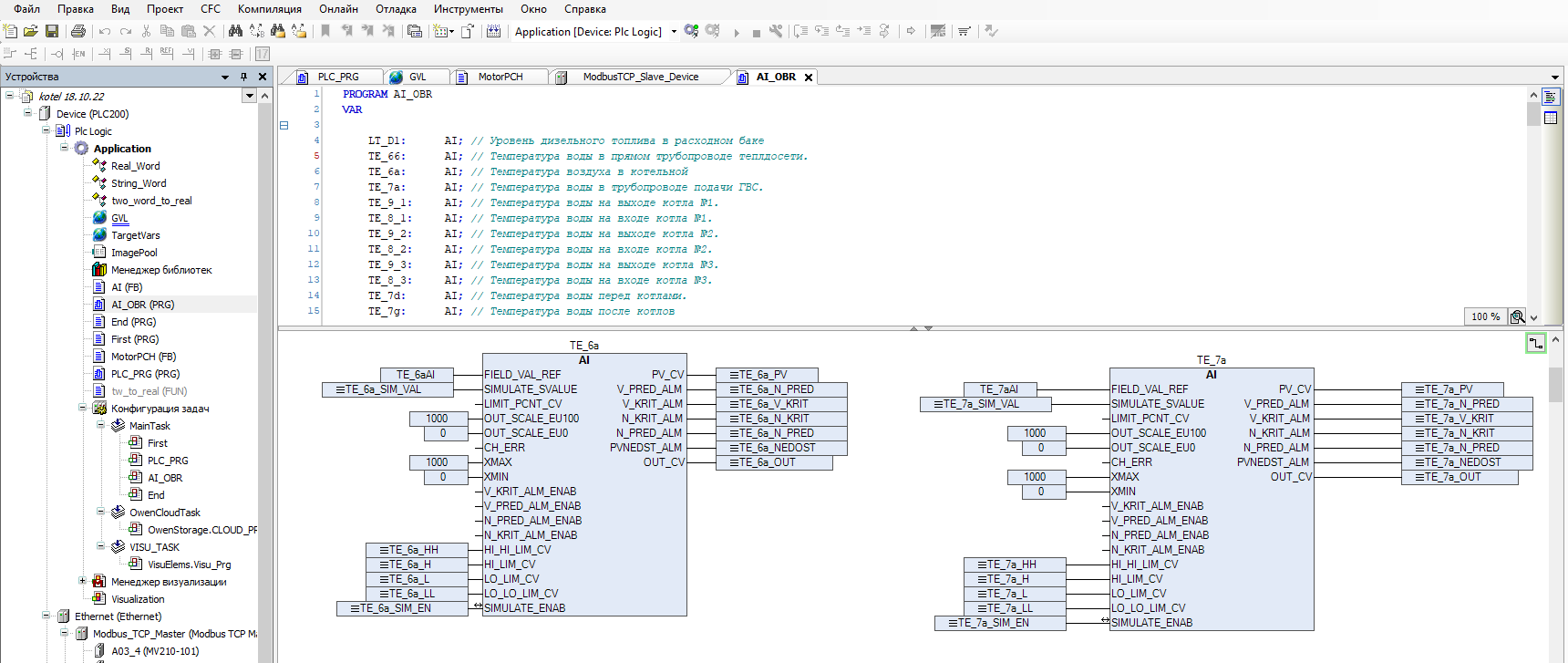The width and height of the screenshot is (1568, 663).
Task: Close the AI_OBR editor tab
Action: point(809,78)
